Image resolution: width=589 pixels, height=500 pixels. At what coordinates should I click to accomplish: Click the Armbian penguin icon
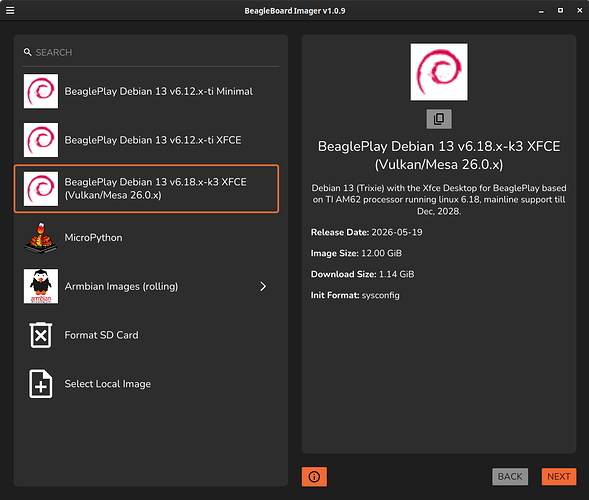point(41,286)
